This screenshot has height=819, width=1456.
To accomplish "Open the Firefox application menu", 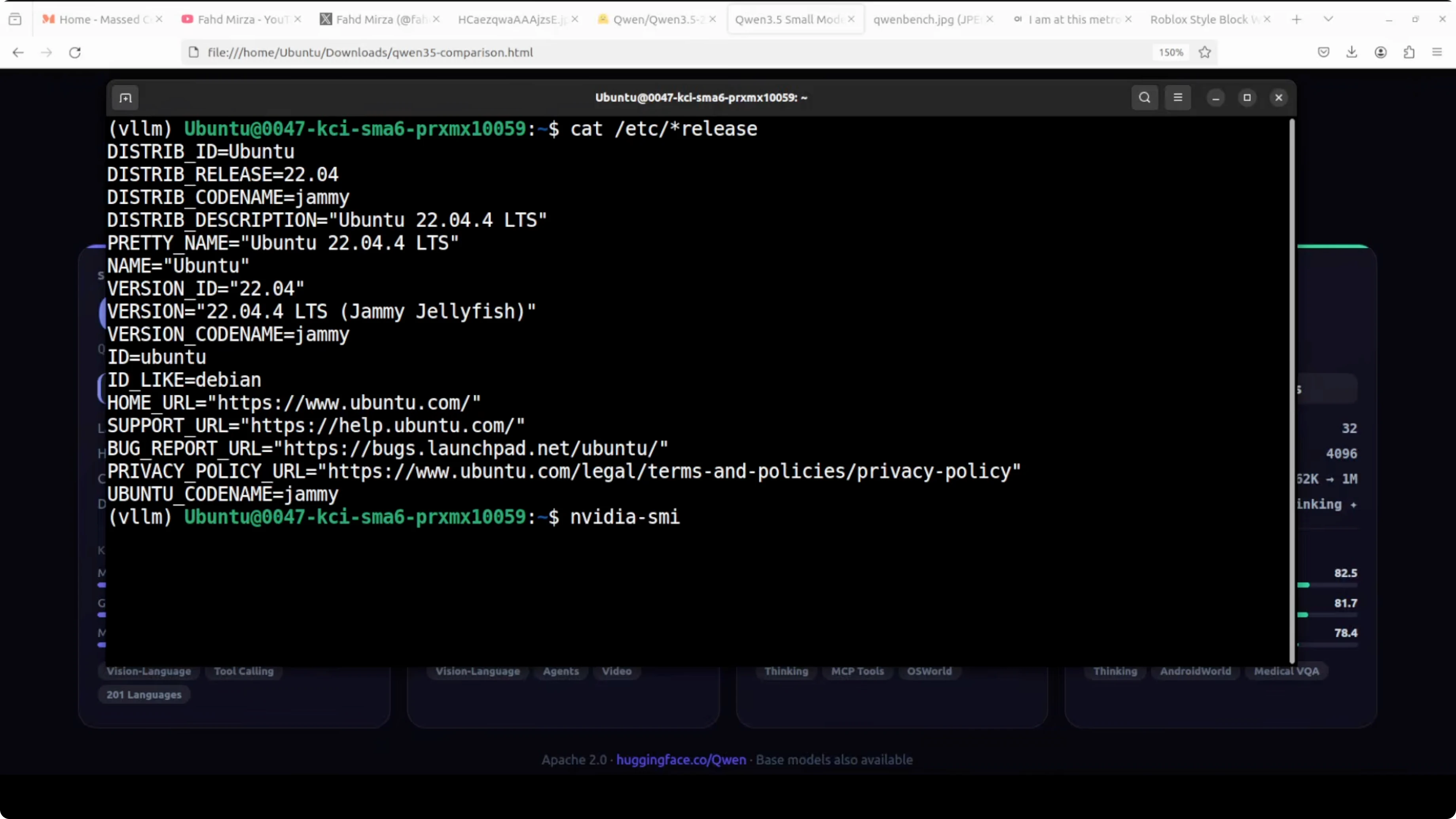I will pyautogui.click(x=1437, y=53).
